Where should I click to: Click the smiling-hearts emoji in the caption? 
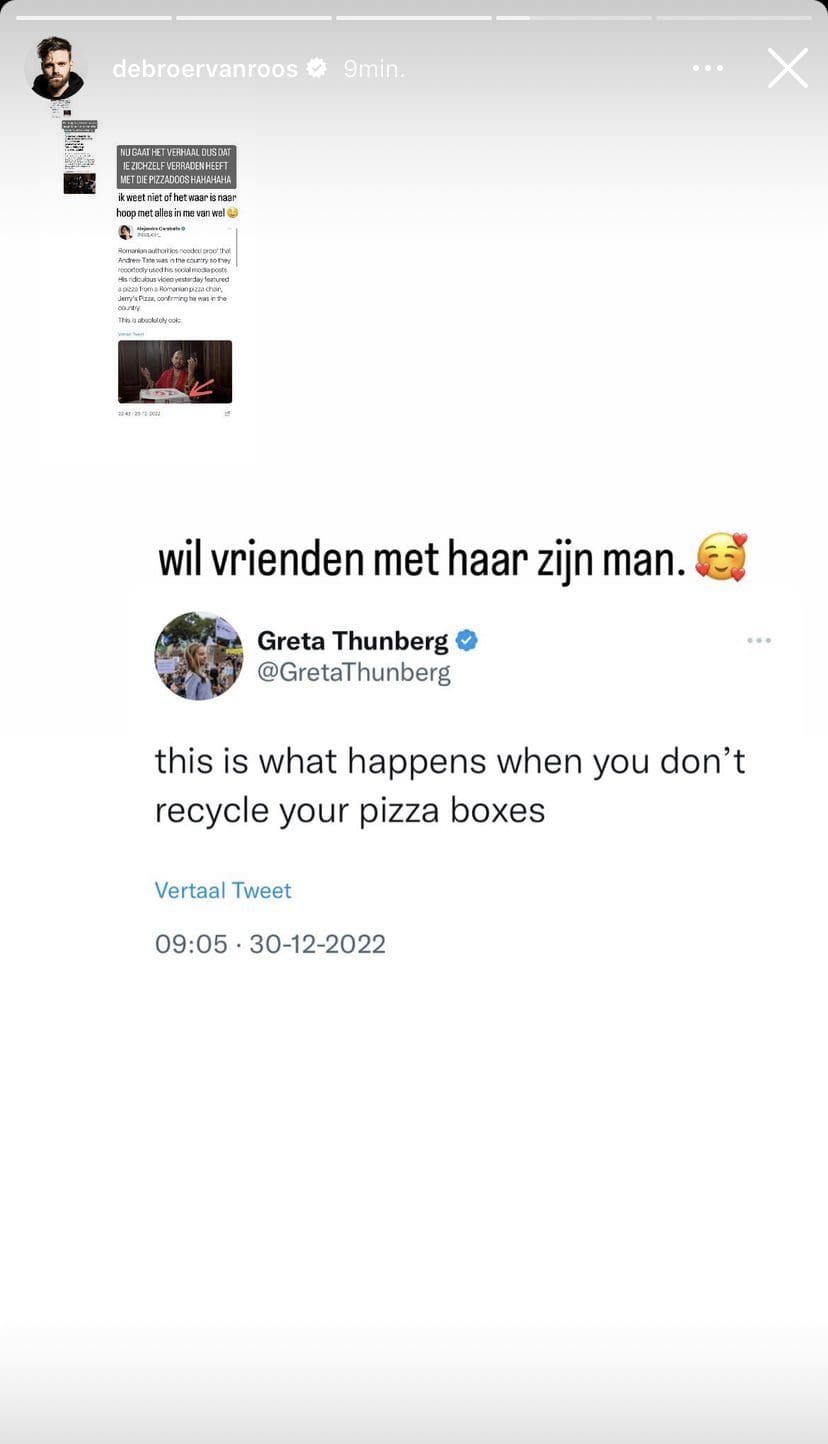coord(721,558)
